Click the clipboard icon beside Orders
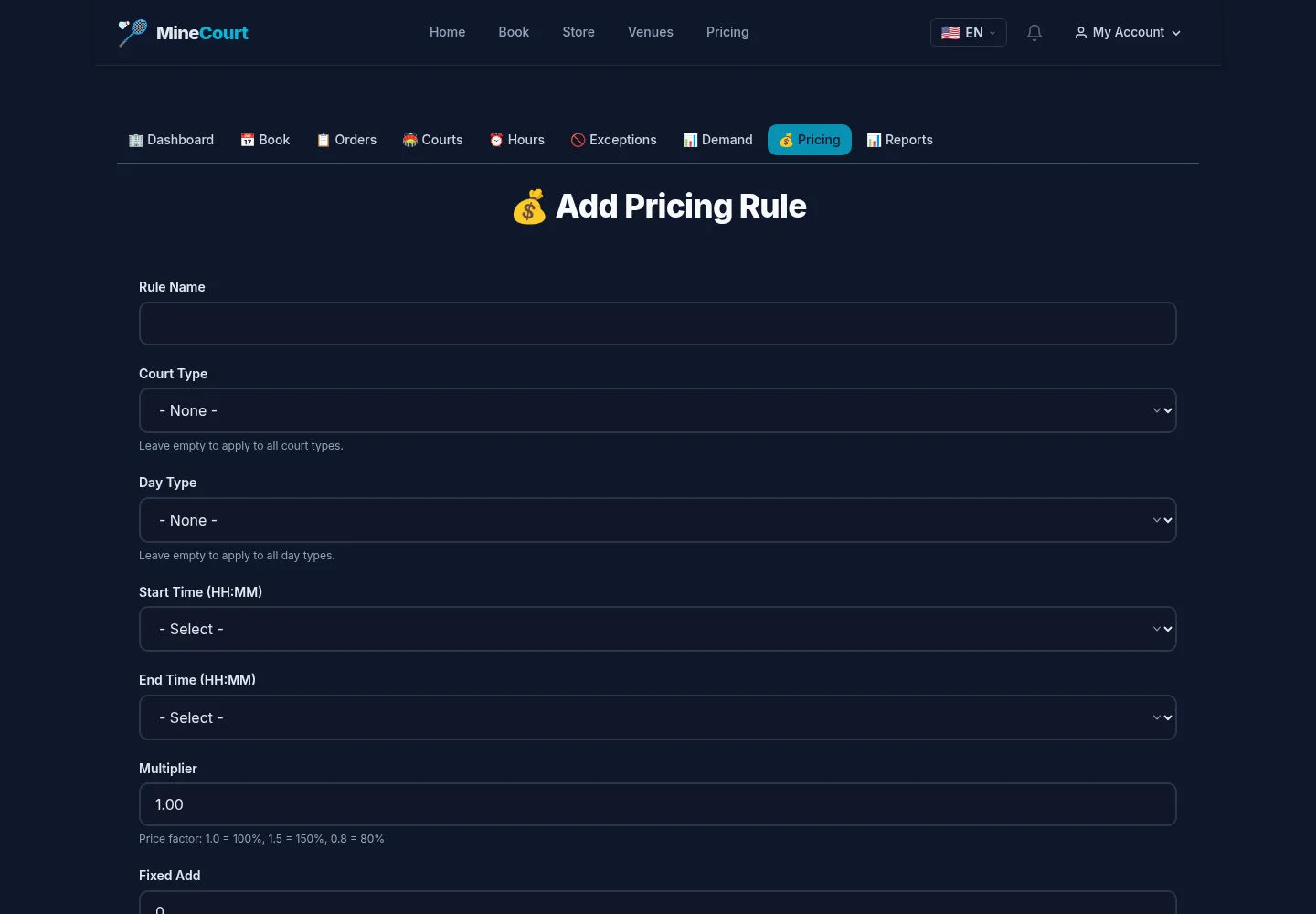This screenshot has height=914, width=1316. [323, 140]
